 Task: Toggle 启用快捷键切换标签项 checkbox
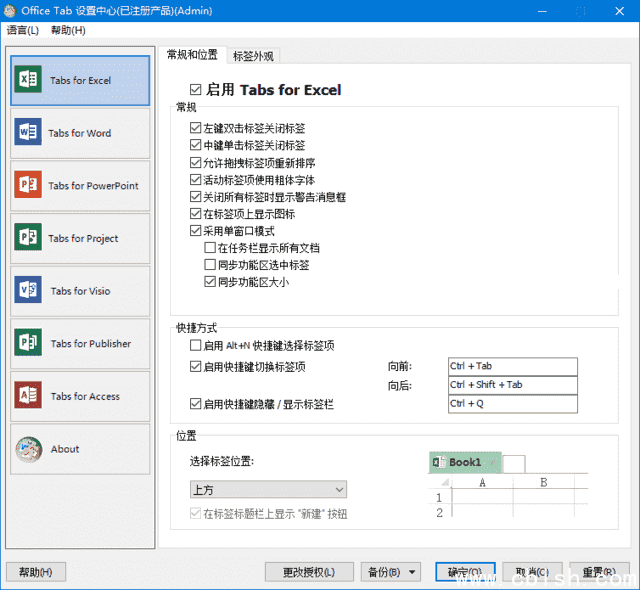(x=196, y=366)
